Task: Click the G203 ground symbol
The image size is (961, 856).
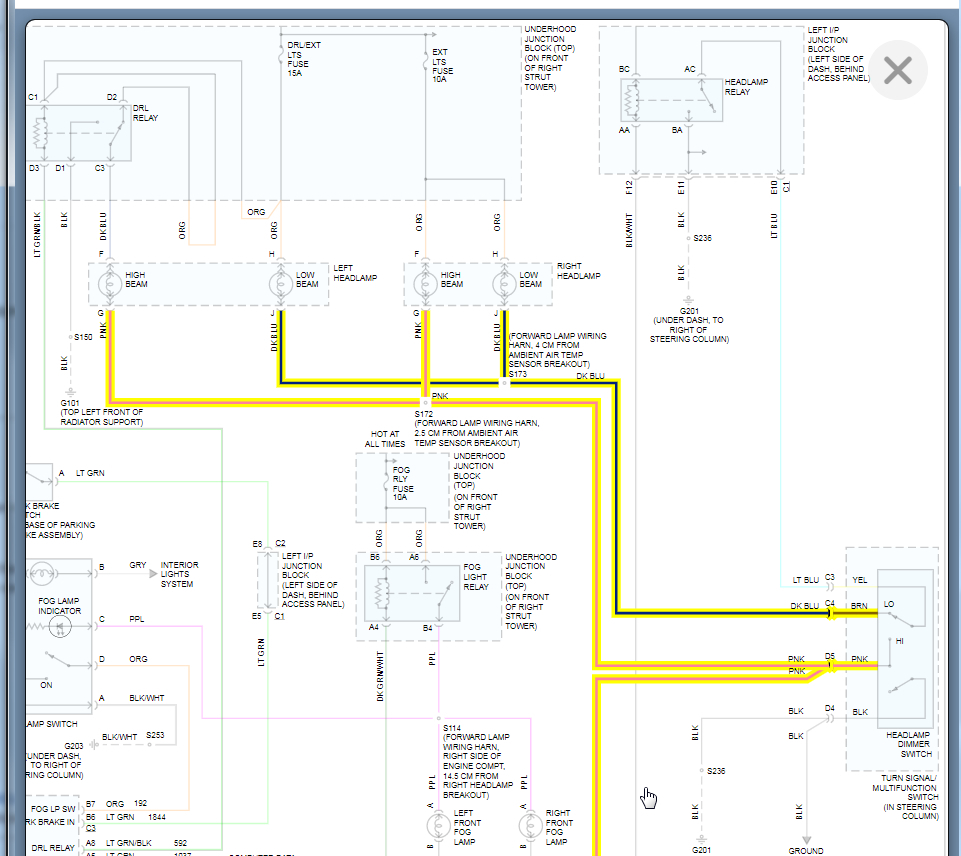Action: (94, 745)
